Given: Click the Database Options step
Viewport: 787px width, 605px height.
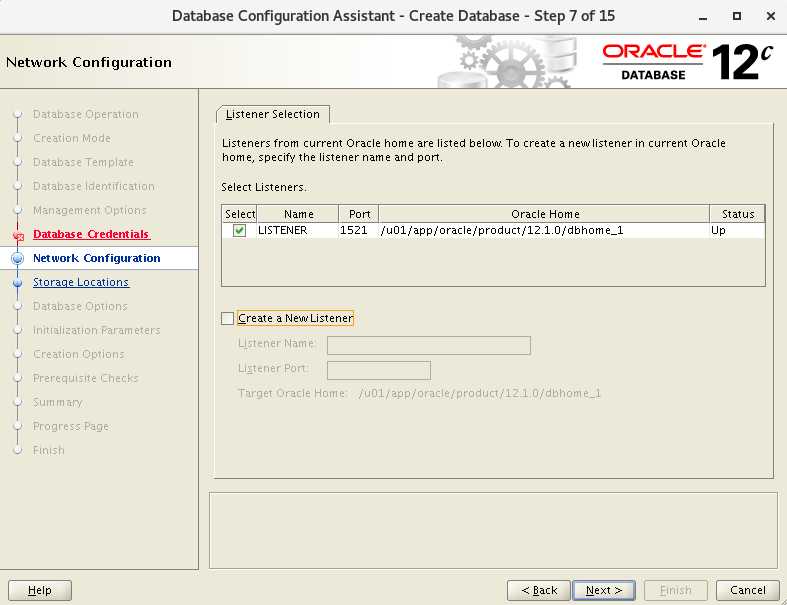Looking at the screenshot, I should click(x=80, y=306).
